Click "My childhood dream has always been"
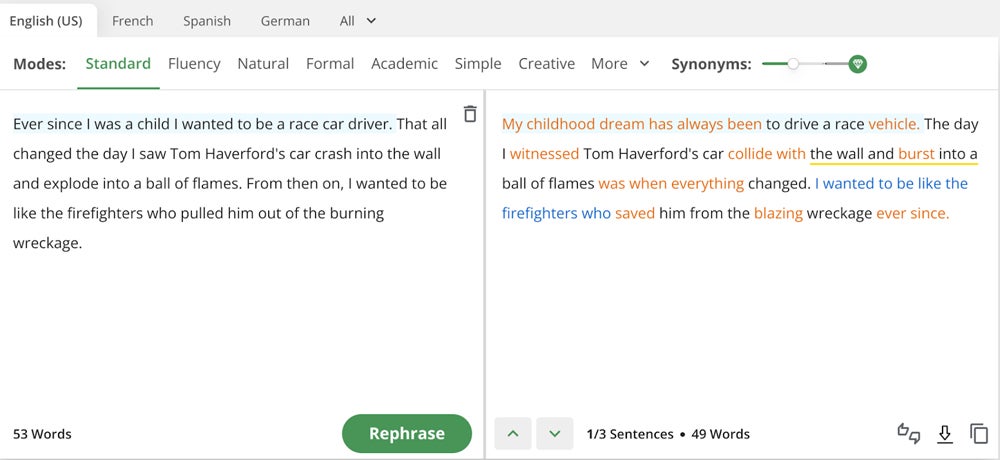Screen dimensions: 1000x460 point(631,124)
